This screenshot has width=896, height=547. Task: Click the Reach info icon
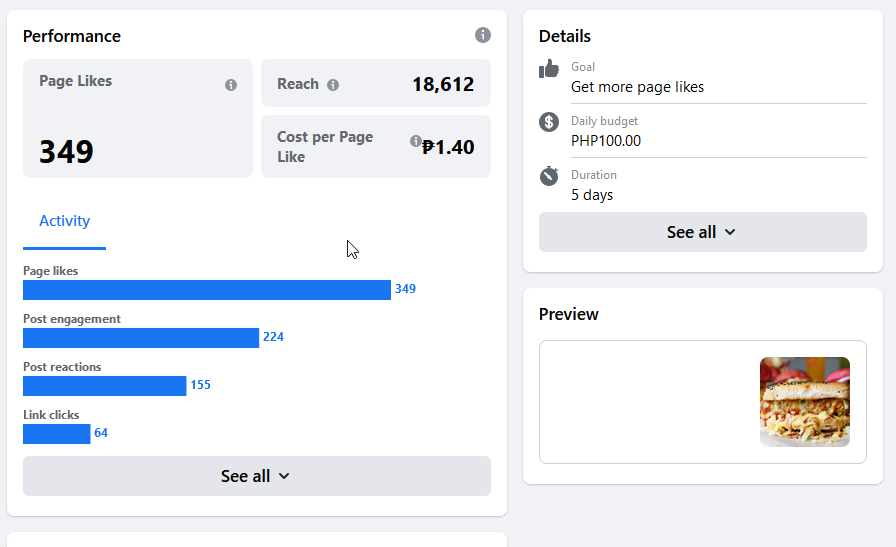tap(333, 85)
